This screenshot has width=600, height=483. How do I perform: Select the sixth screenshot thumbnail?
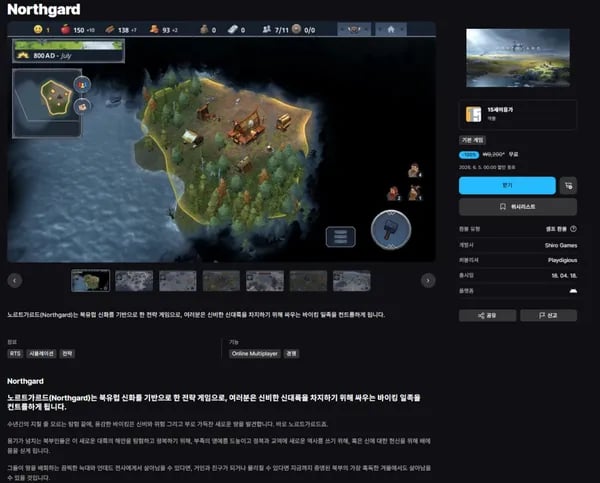pyautogui.click(x=308, y=281)
